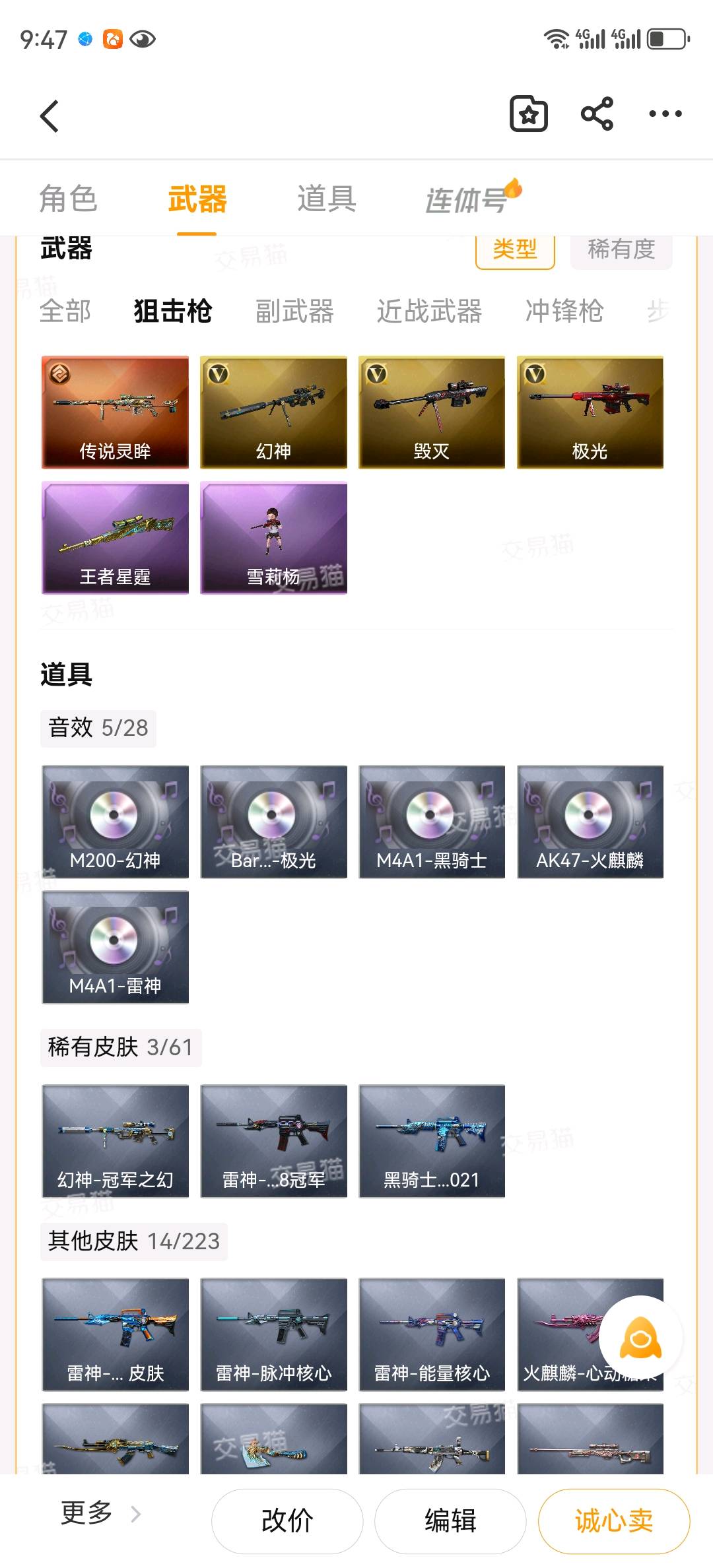Tap the favorite star bookmark icon

coord(529,114)
